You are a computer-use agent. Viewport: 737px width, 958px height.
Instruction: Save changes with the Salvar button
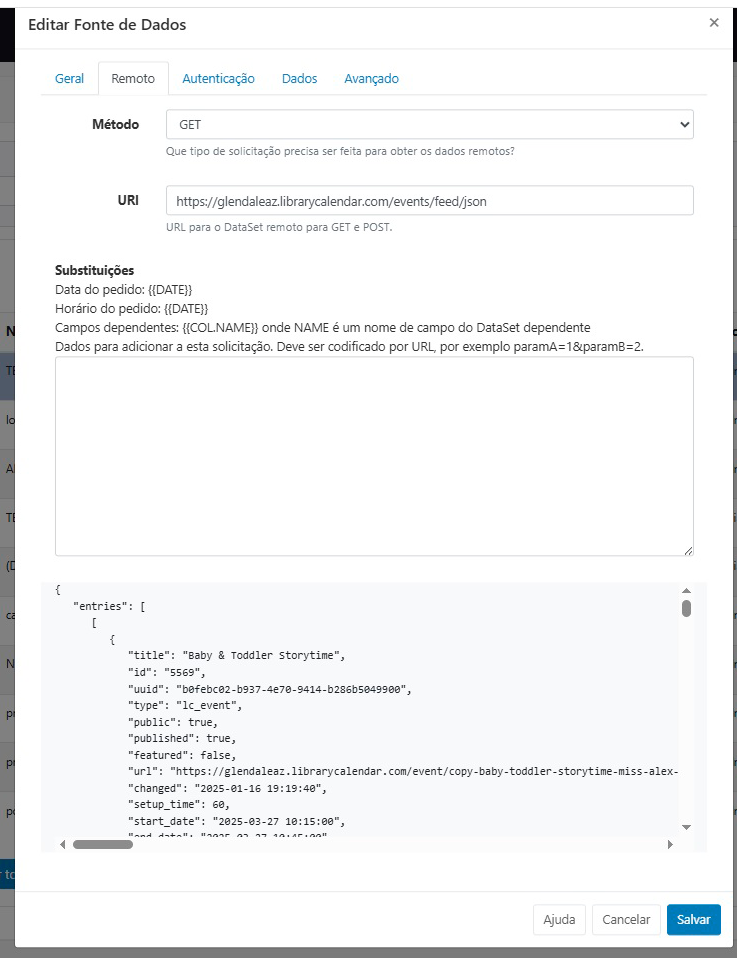(x=694, y=920)
